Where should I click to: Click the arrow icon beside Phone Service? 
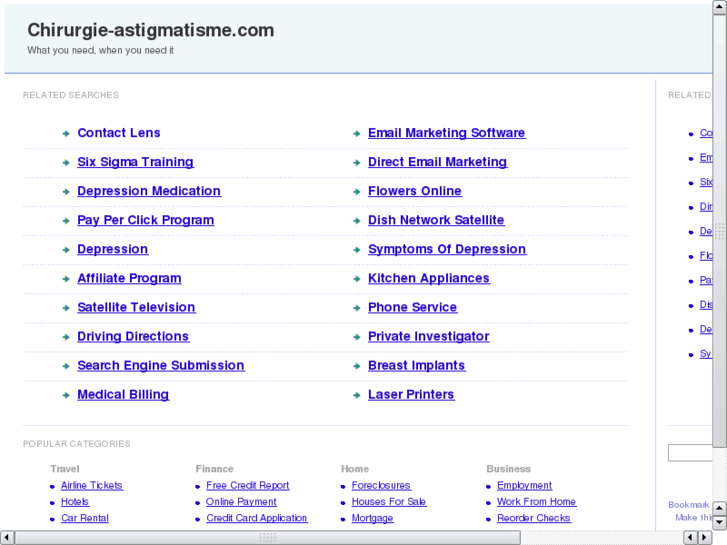pyautogui.click(x=357, y=308)
